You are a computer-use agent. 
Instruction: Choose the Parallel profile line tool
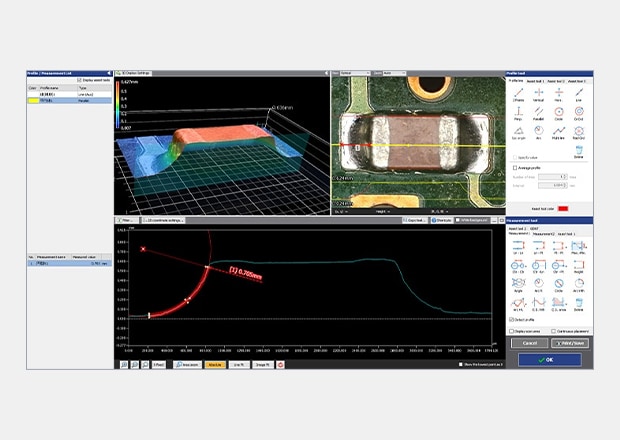pos(540,111)
